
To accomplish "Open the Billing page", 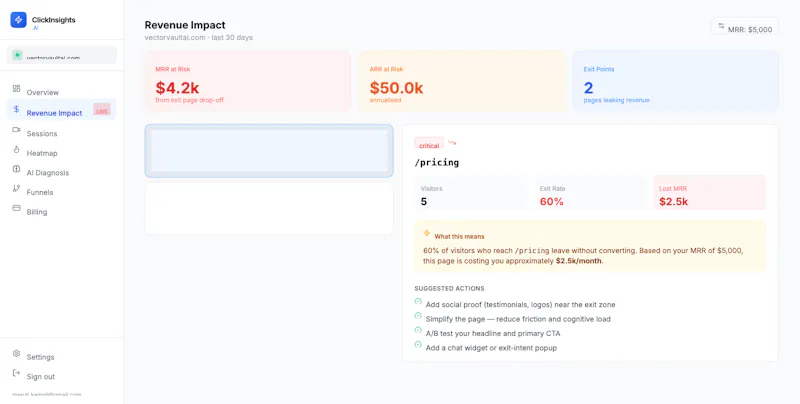I will click(61, 212).
